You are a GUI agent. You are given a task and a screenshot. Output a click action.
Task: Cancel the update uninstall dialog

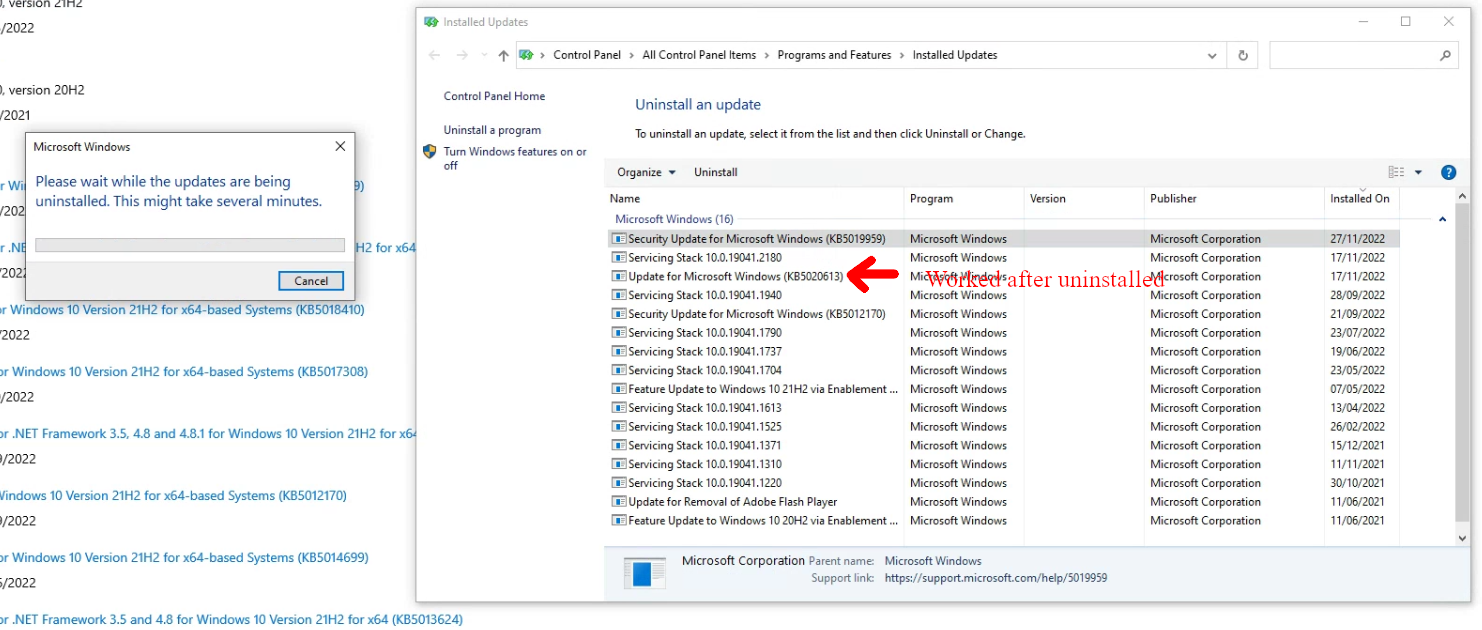click(311, 281)
